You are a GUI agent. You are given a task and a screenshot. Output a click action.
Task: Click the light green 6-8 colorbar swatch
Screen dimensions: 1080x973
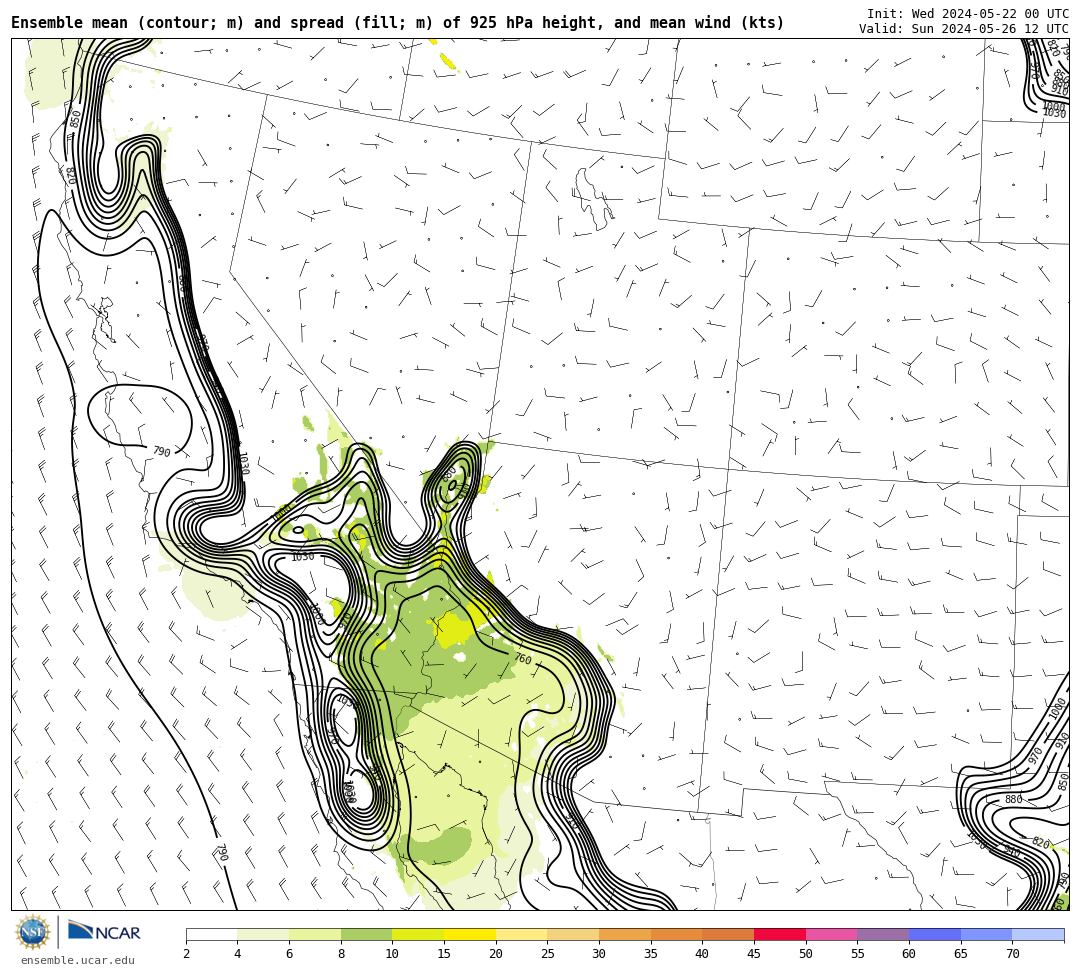point(315,934)
